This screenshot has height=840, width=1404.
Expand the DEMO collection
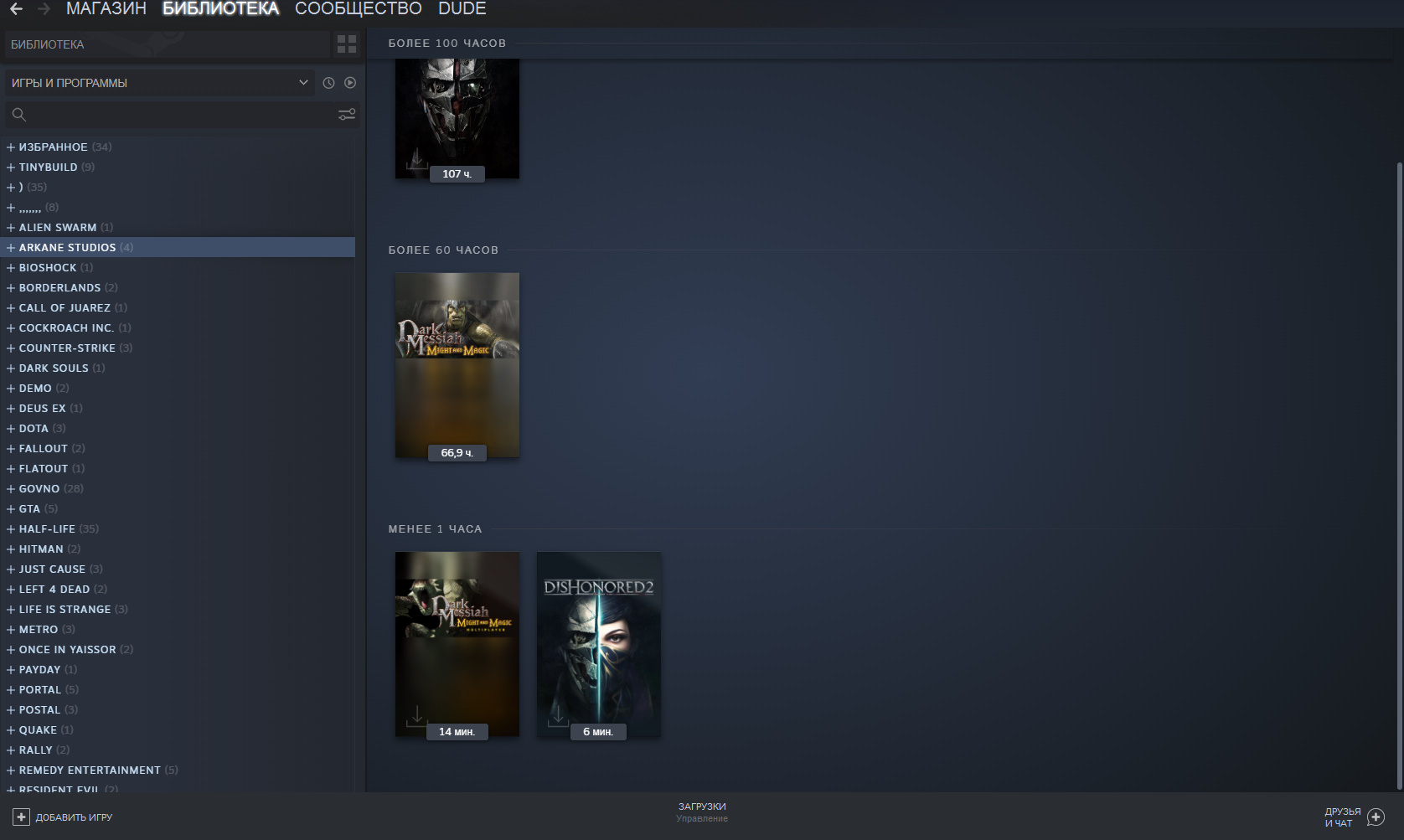pyautogui.click(x=11, y=389)
